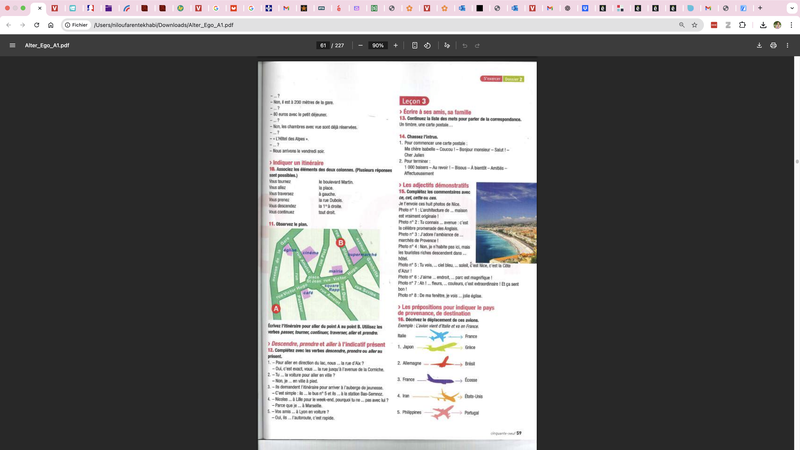Bookmark this page with star icon

coord(694,25)
